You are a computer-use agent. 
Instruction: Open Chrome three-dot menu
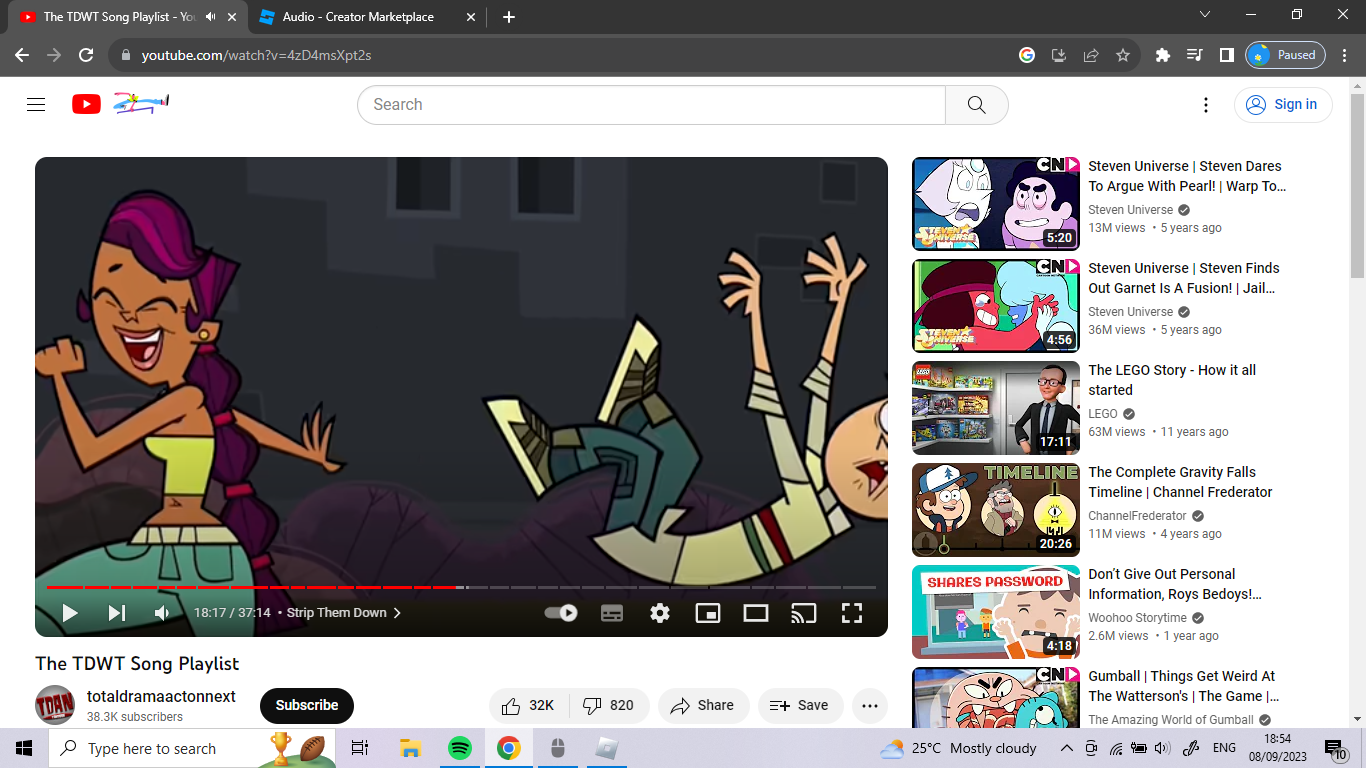1345,55
